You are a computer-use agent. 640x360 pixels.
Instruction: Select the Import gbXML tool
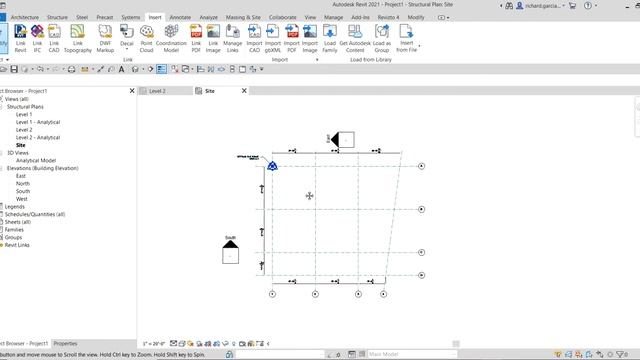pyautogui.click(x=273, y=38)
